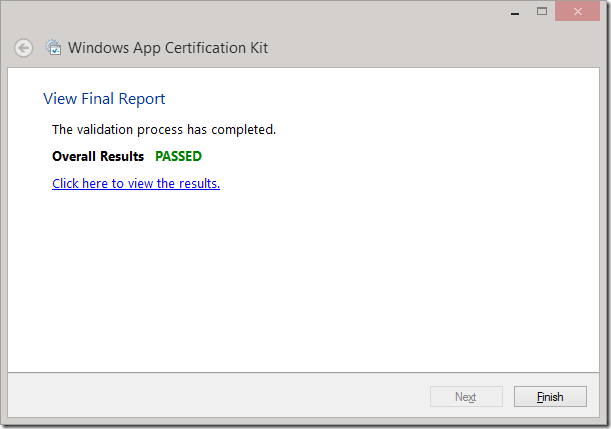The height and width of the screenshot is (429, 611).
Task: Click 'The validation process has completed.' text
Action: (164, 129)
